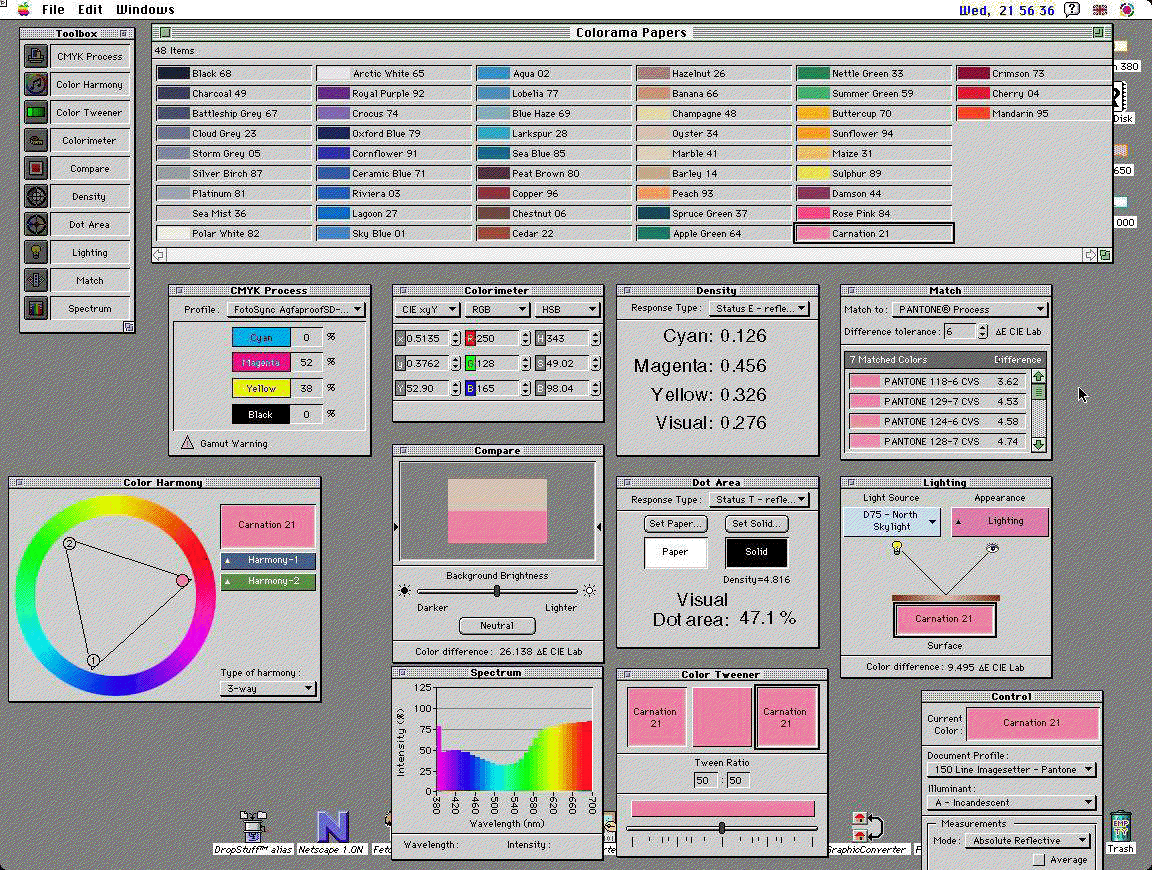Viewport: 1152px width, 870px height.
Task: Click Set Paper button
Action: point(677,524)
